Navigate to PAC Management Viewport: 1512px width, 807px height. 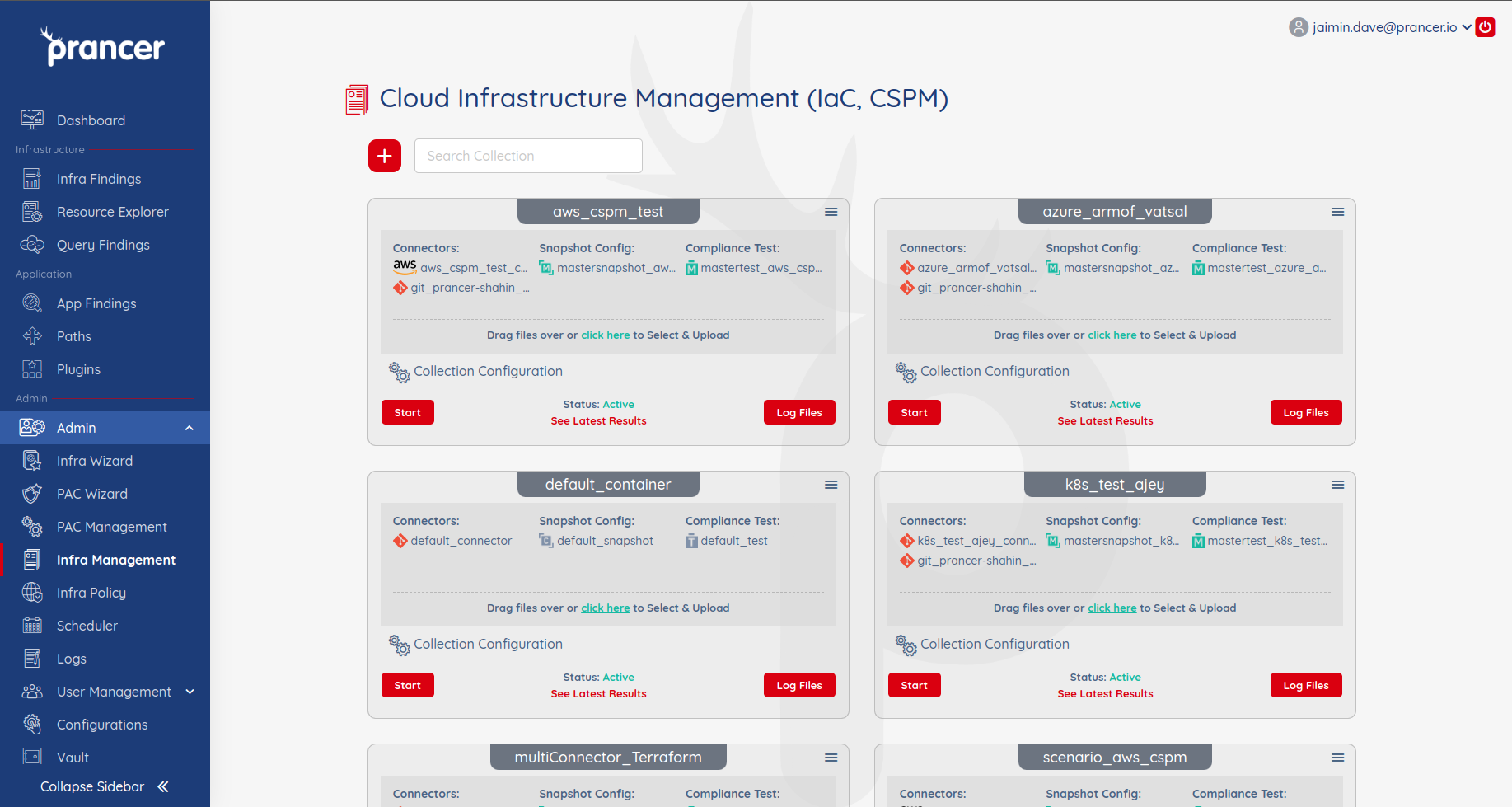(105, 527)
